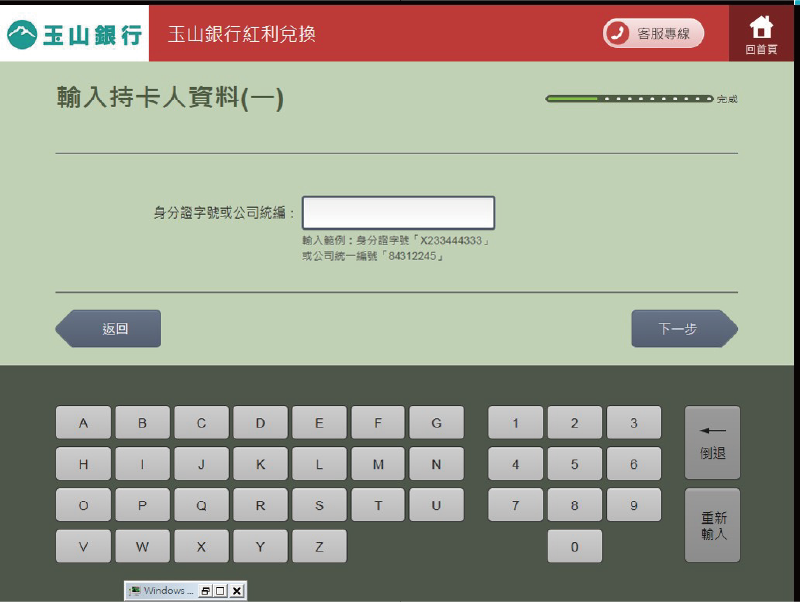The width and height of the screenshot is (800, 602).
Task: Open the 客服專線 customer service hotline
Action: click(x=654, y=34)
